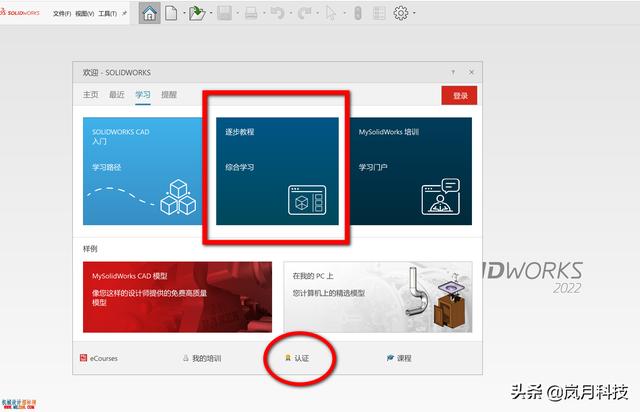Viewport: 640px width, 412px height.
Task: Open the 在我的 PC 上 sample card
Action: [378, 297]
